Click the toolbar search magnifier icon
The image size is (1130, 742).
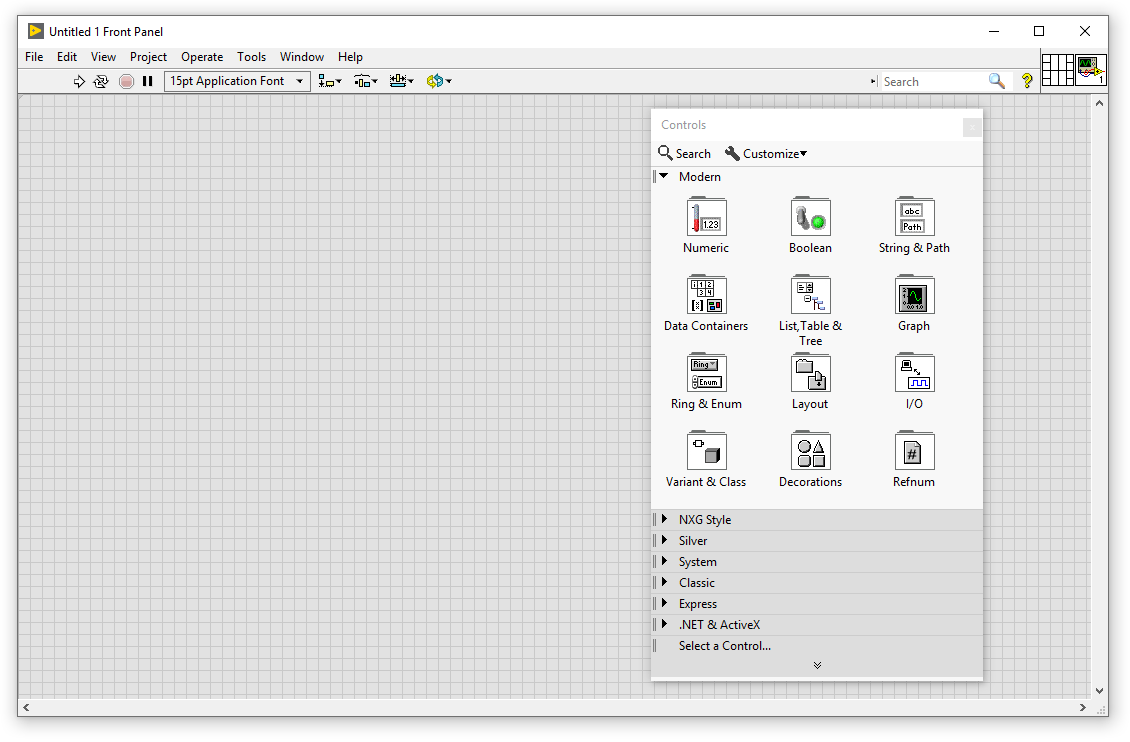pyautogui.click(x=997, y=81)
